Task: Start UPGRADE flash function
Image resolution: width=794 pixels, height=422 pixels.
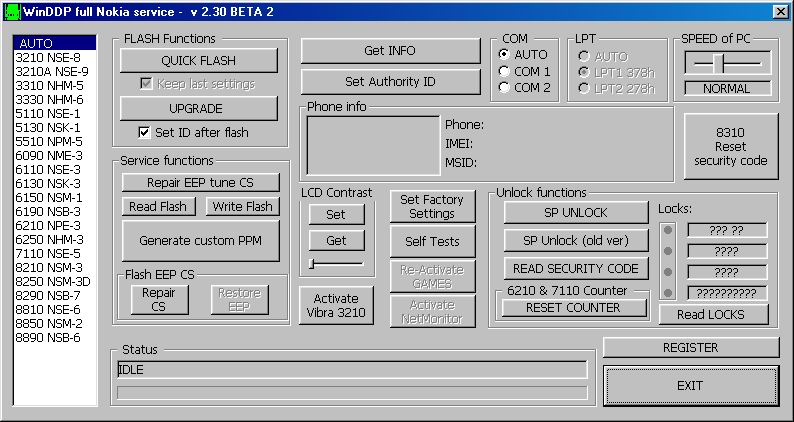Action: coord(198,108)
